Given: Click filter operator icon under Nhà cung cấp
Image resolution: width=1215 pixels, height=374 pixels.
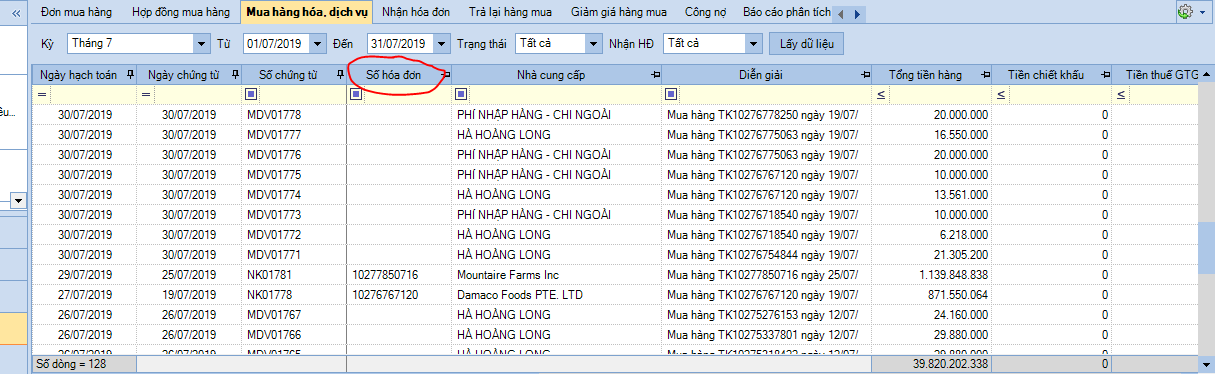Looking at the screenshot, I should click(x=460, y=94).
